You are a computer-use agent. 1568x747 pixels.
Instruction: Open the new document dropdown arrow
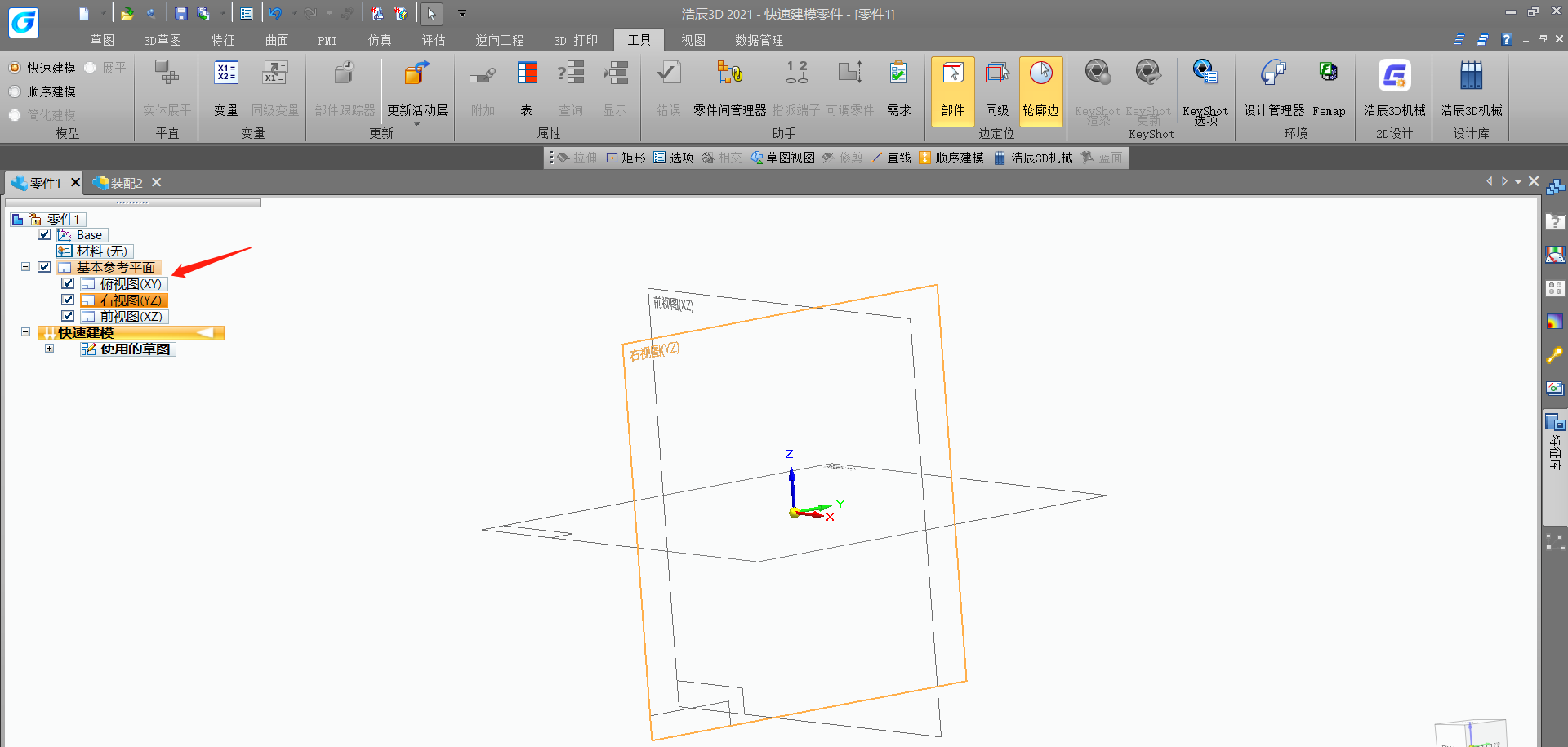[103, 13]
